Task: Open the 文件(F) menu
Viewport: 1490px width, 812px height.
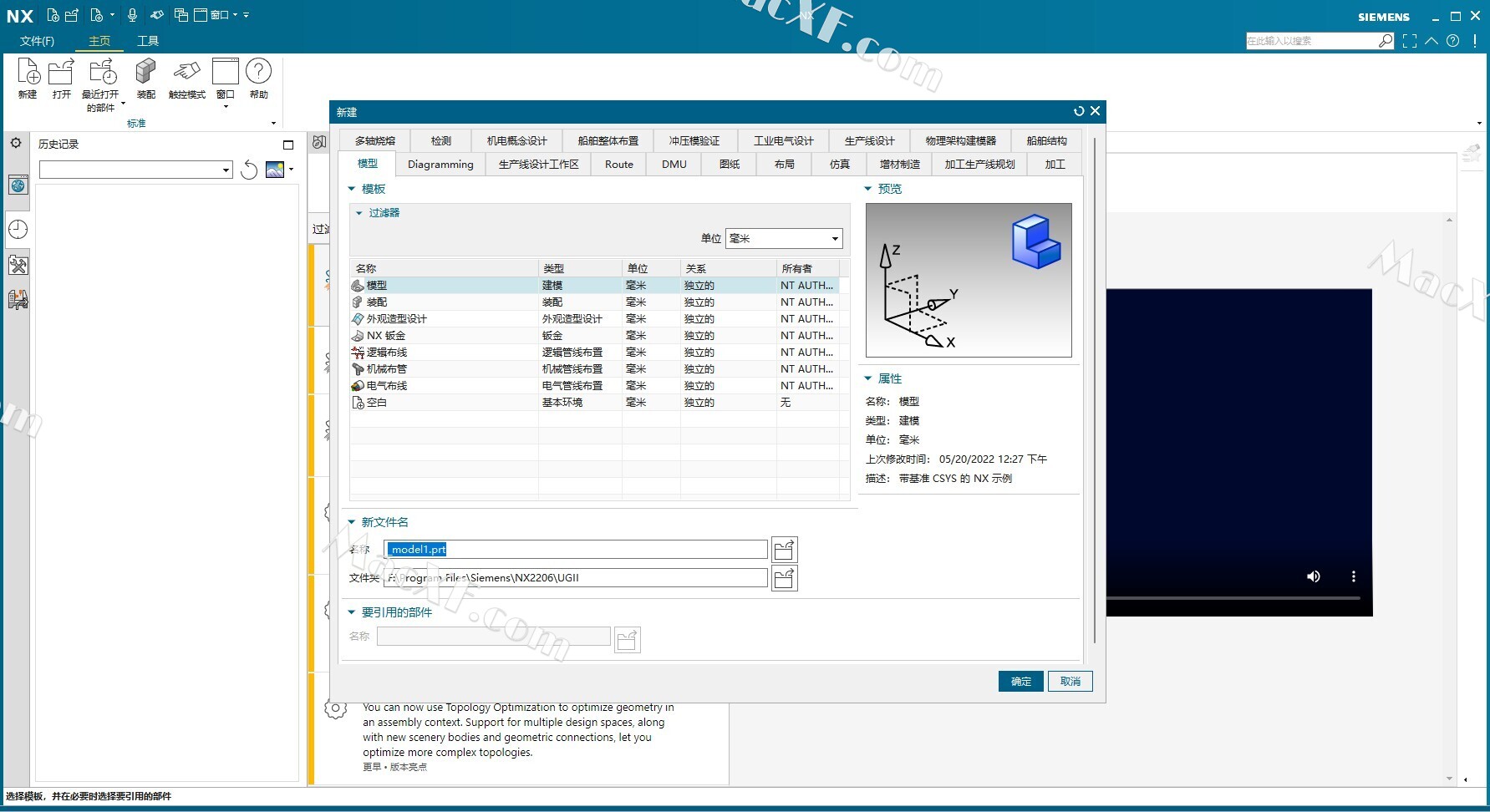Action: coord(37,41)
